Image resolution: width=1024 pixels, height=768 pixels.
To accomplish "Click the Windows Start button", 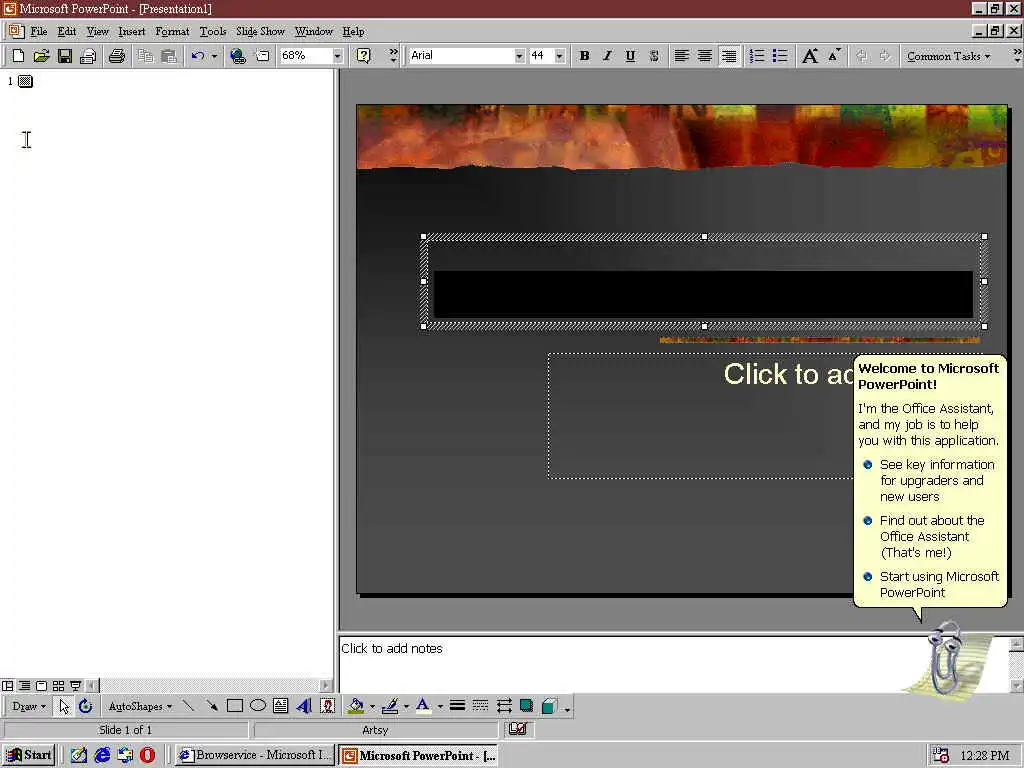I will click(x=29, y=755).
